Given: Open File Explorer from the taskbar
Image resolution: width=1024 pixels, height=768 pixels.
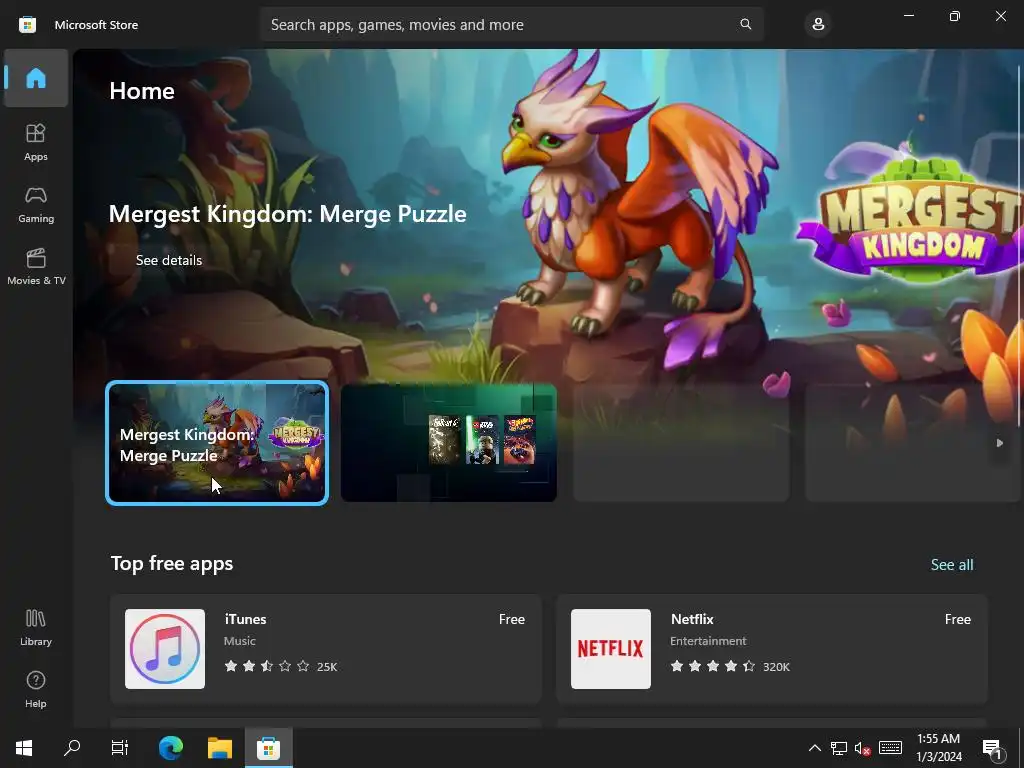Looking at the screenshot, I should pos(220,748).
